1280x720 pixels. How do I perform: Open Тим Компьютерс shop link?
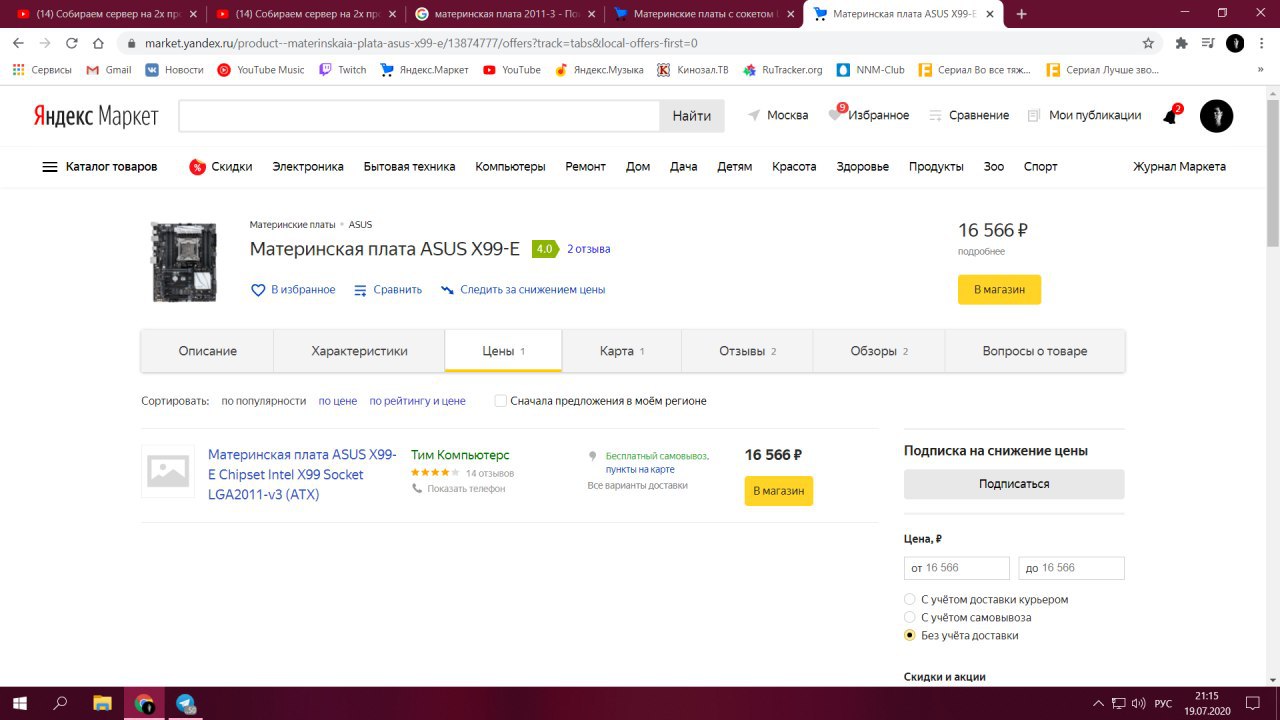point(460,455)
